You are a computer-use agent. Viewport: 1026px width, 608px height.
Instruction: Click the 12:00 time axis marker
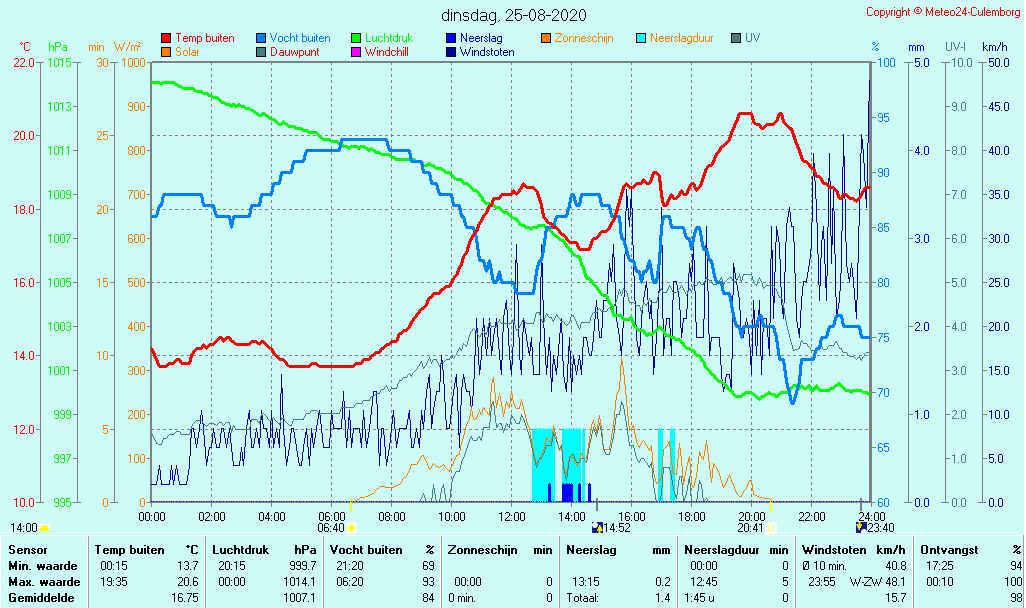[511, 516]
